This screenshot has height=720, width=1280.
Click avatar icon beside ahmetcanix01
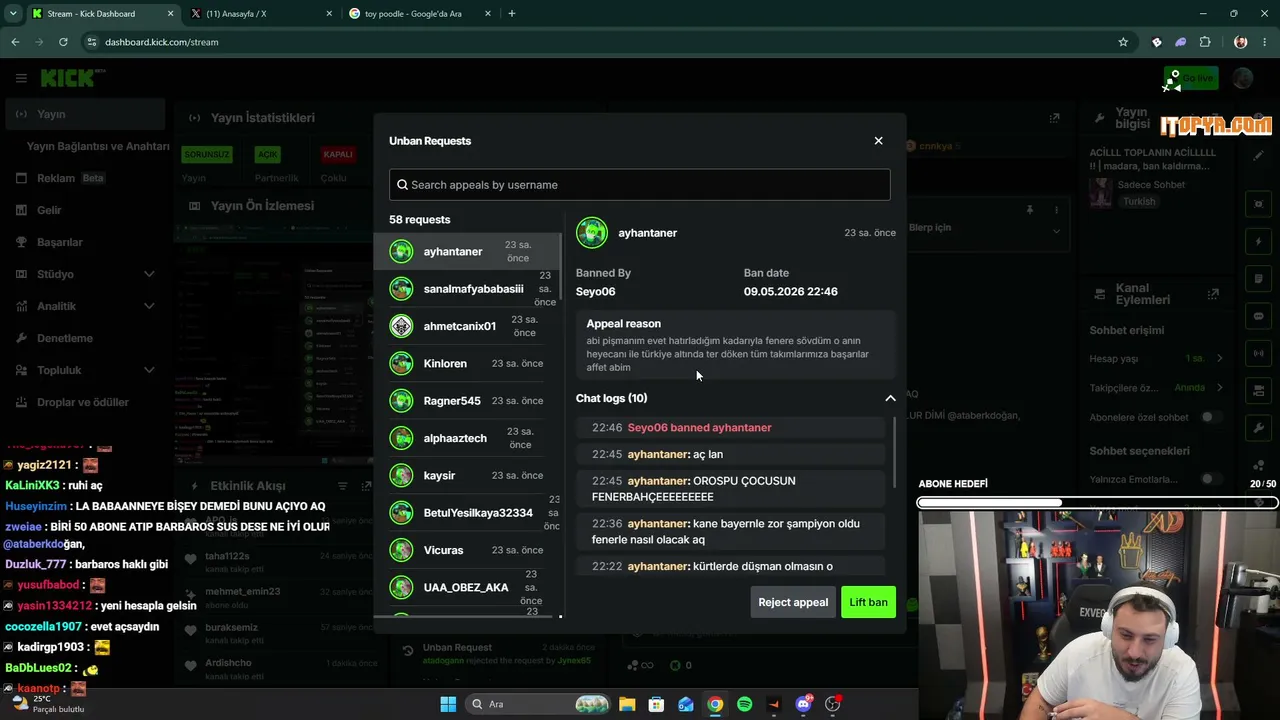[x=401, y=326]
